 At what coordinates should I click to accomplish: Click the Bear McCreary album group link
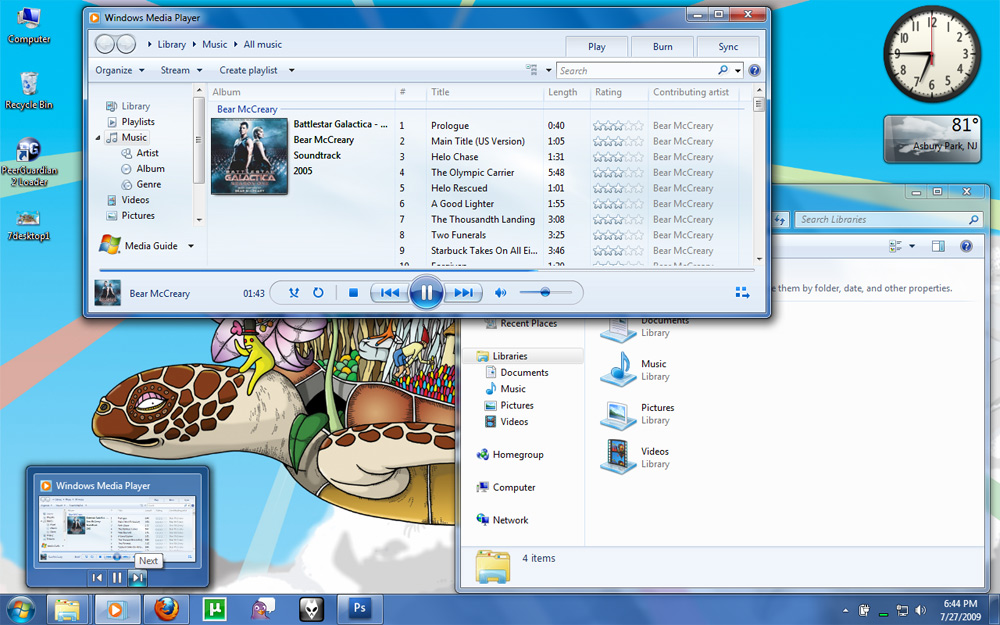click(247, 109)
